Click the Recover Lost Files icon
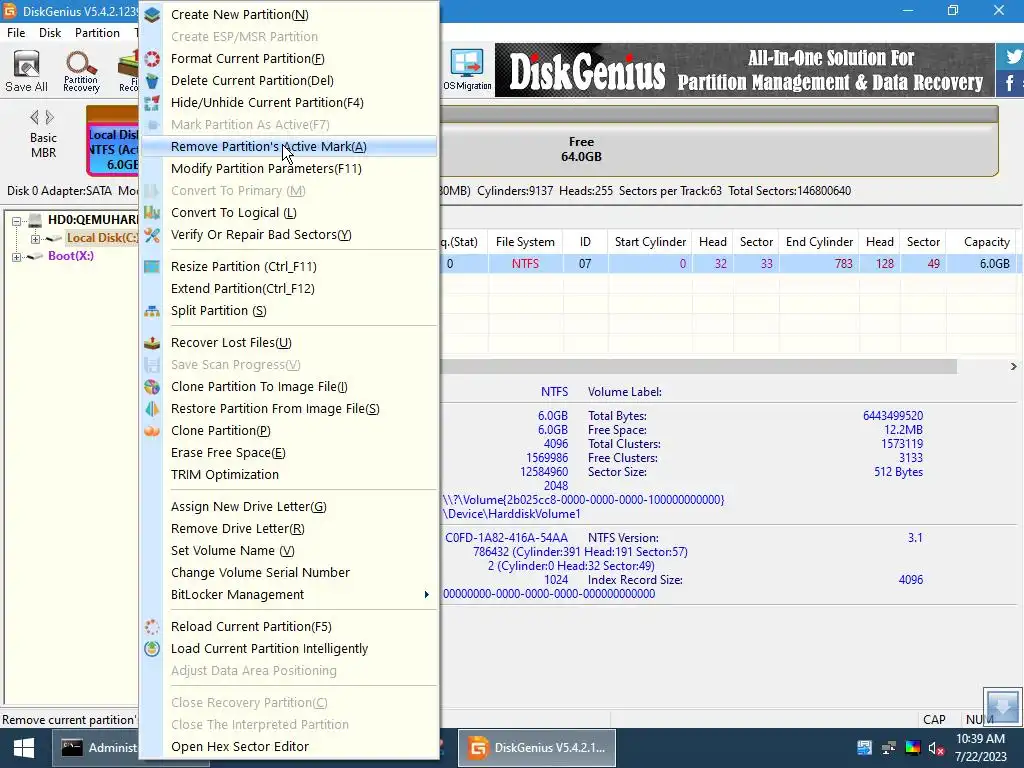 (x=152, y=343)
